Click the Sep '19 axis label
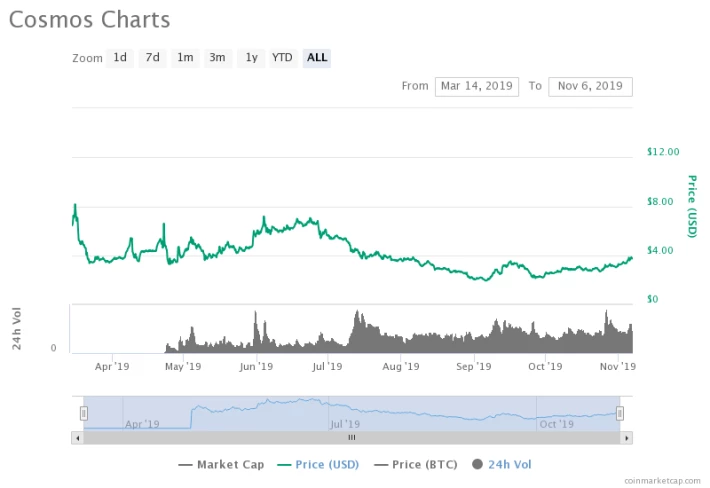 [474, 367]
